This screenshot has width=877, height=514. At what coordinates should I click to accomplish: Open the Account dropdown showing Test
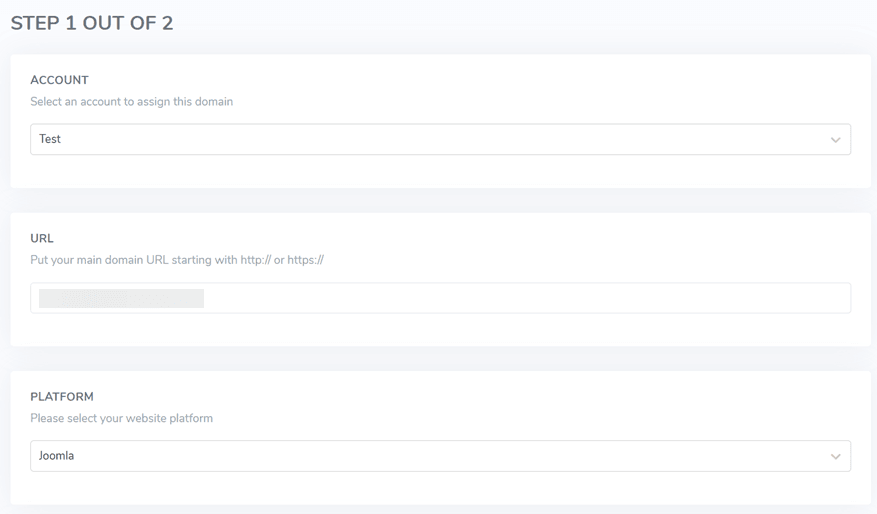click(440, 139)
